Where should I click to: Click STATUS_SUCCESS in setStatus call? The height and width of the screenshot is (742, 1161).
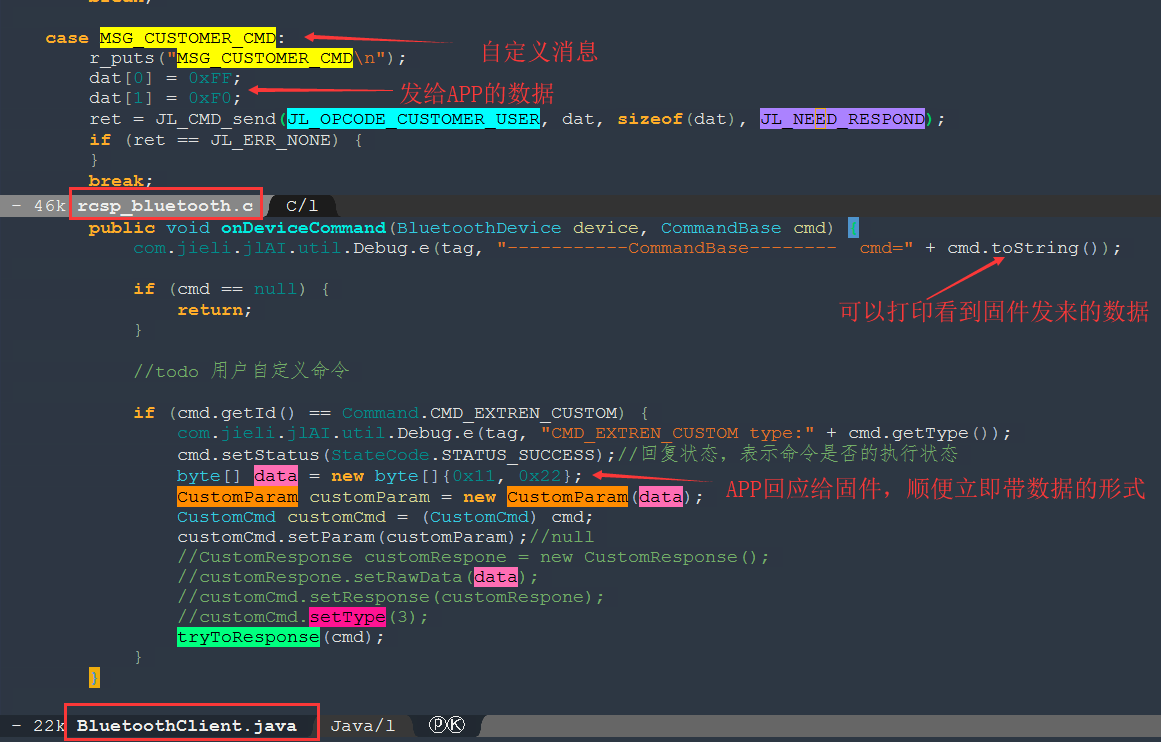click(x=518, y=454)
